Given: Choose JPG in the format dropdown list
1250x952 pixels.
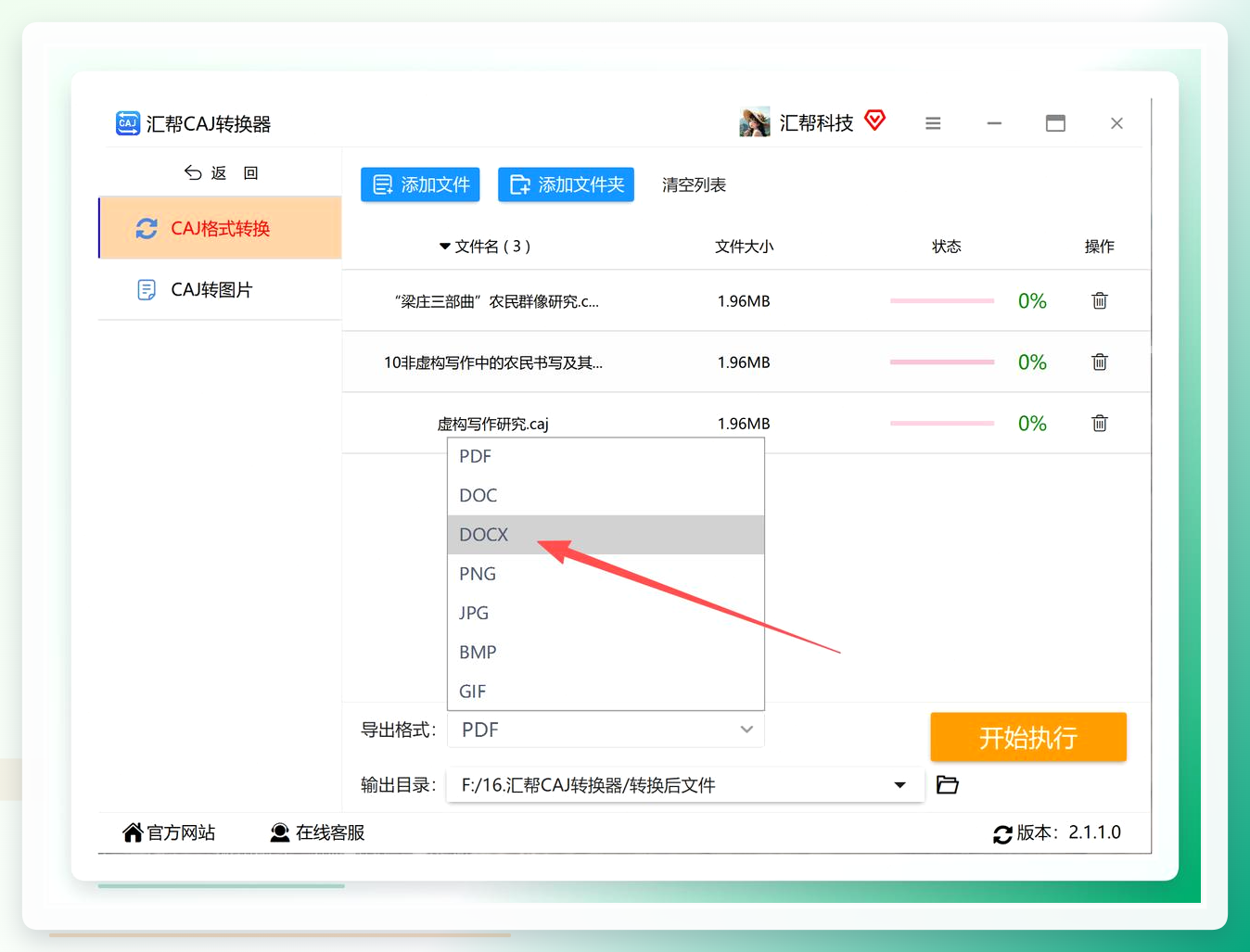Looking at the screenshot, I should pyautogui.click(x=606, y=613).
